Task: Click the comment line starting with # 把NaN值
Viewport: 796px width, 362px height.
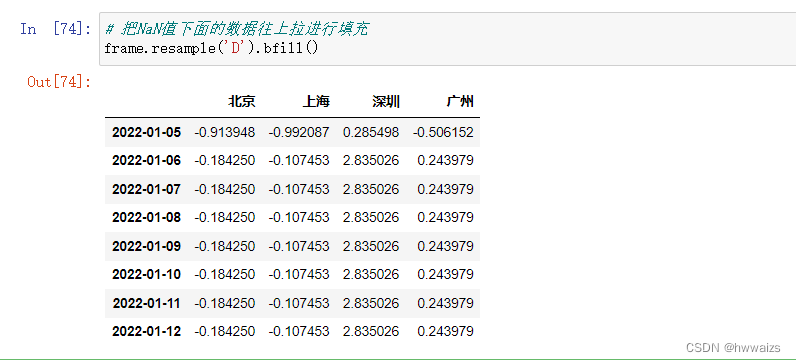Action: [x=236, y=29]
